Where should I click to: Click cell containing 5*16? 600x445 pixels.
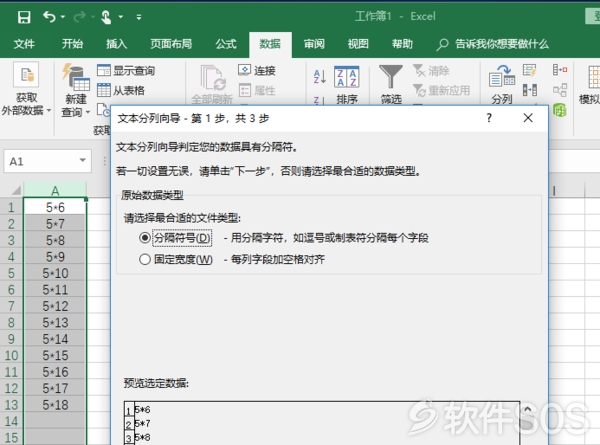[x=55, y=372]
